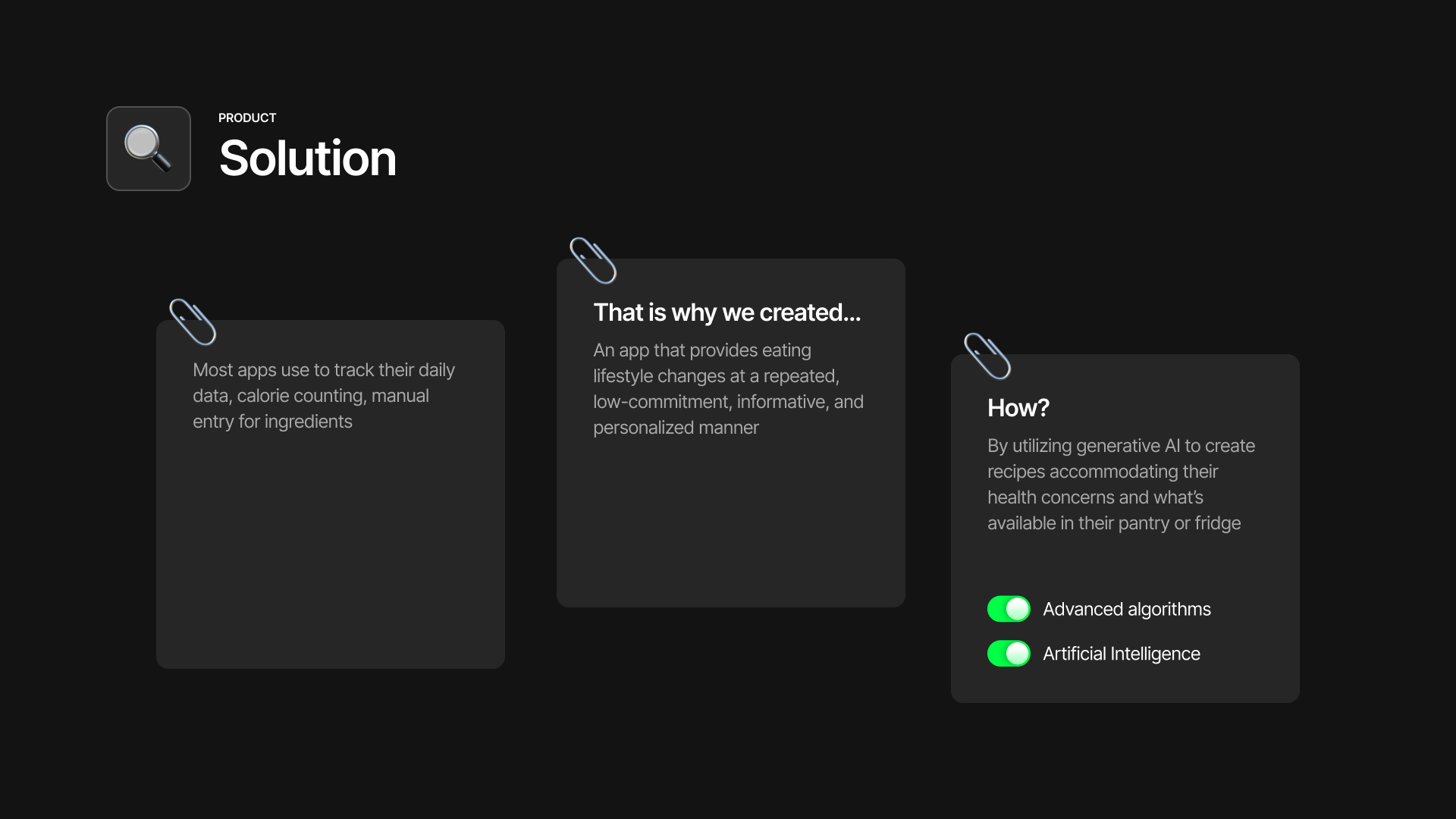The width and height of the screenshot is (1456, 819).
Task: Click the text 'personalized manner'
Action: click(x=675, y=428)
